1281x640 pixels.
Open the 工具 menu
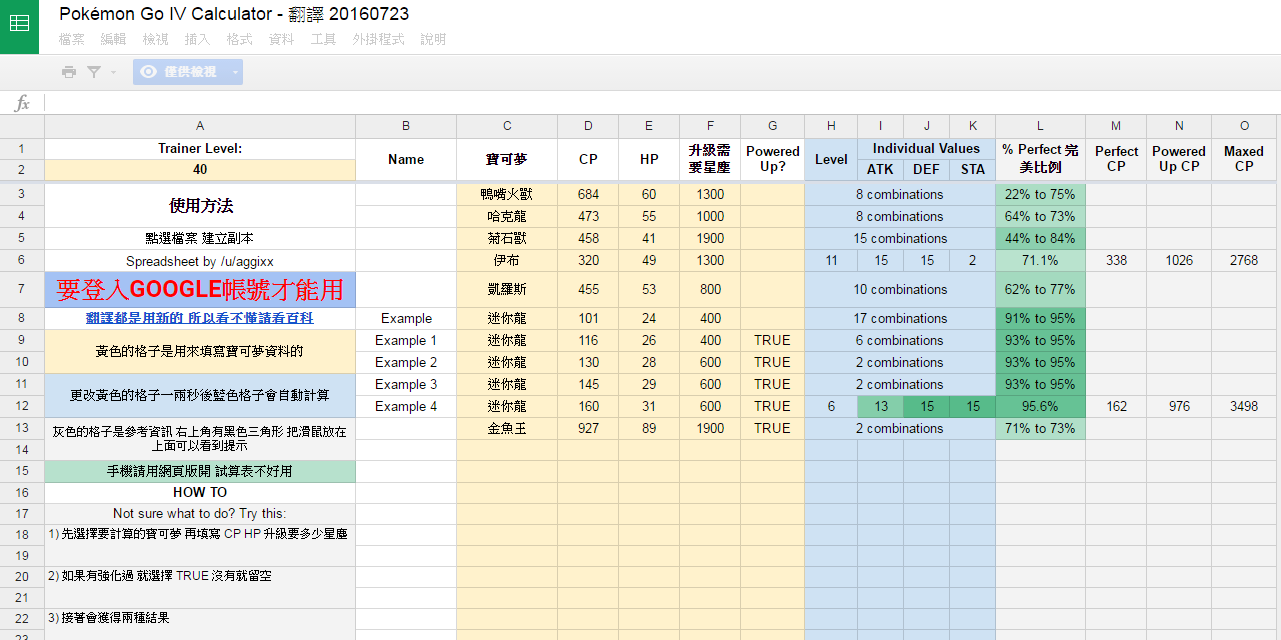pos(323,39)
